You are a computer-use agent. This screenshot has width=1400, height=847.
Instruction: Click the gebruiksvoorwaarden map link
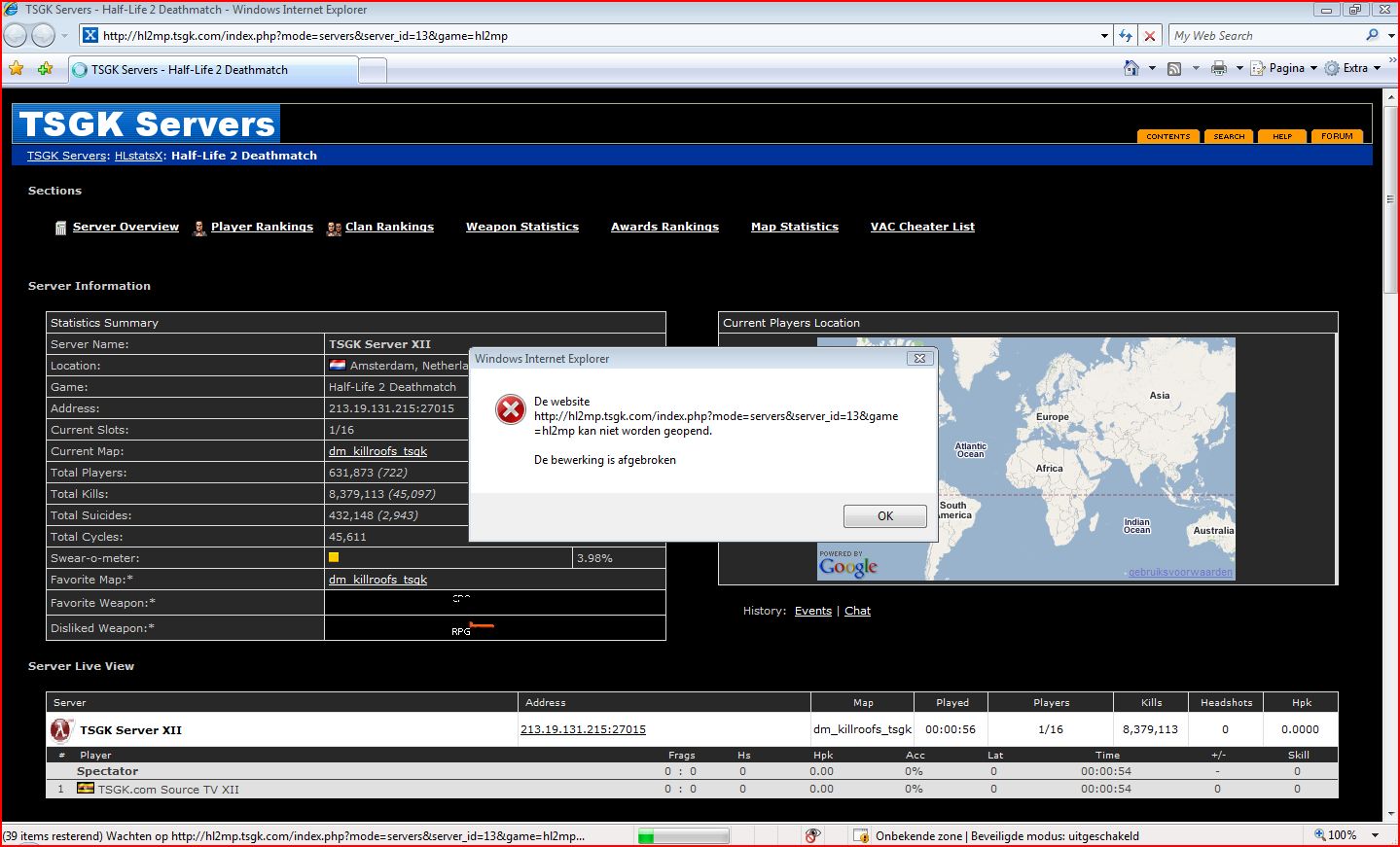click(1180, 572)
